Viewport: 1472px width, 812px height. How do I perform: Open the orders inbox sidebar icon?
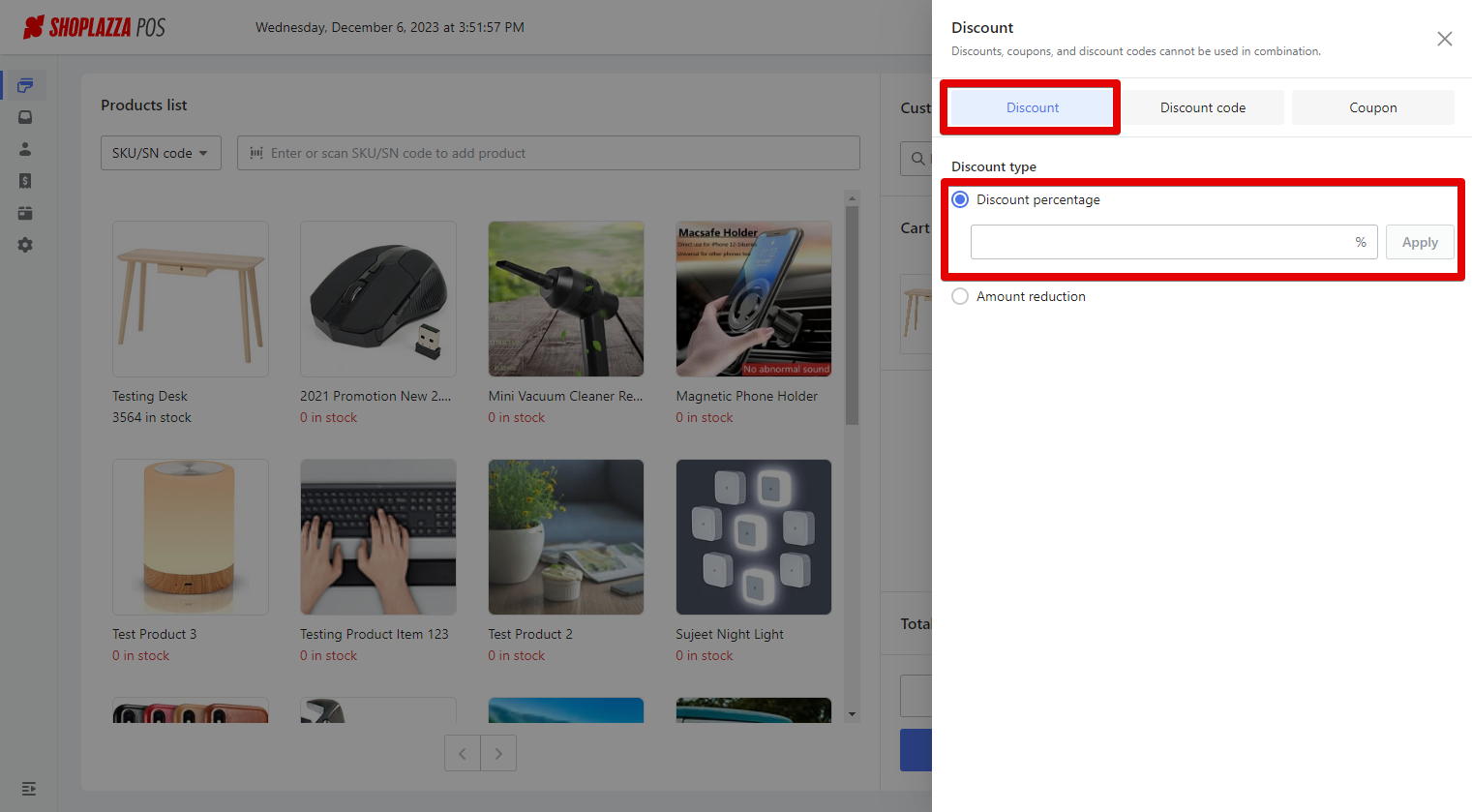pos(25,117)
